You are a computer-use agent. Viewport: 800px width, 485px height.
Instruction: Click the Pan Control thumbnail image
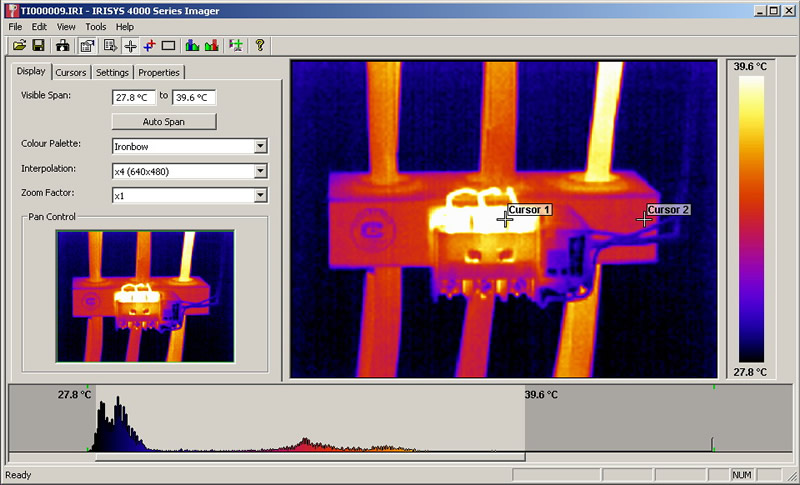pos(145,296)
